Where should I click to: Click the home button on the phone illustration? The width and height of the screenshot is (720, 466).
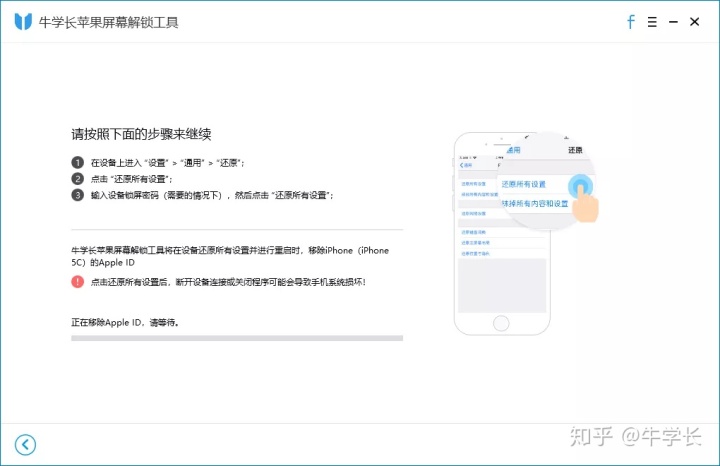click(501, 323)
